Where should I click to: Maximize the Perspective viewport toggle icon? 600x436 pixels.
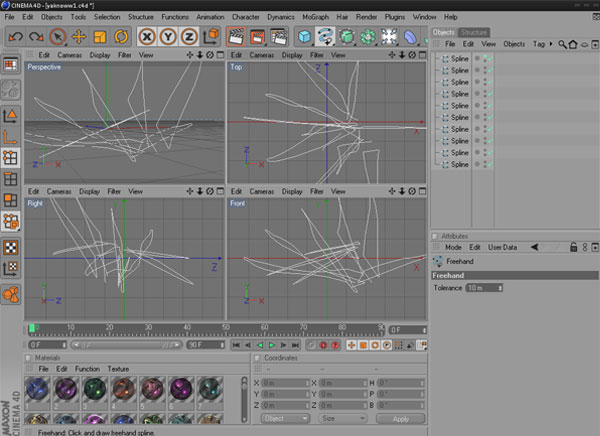[x=220, y=55]
